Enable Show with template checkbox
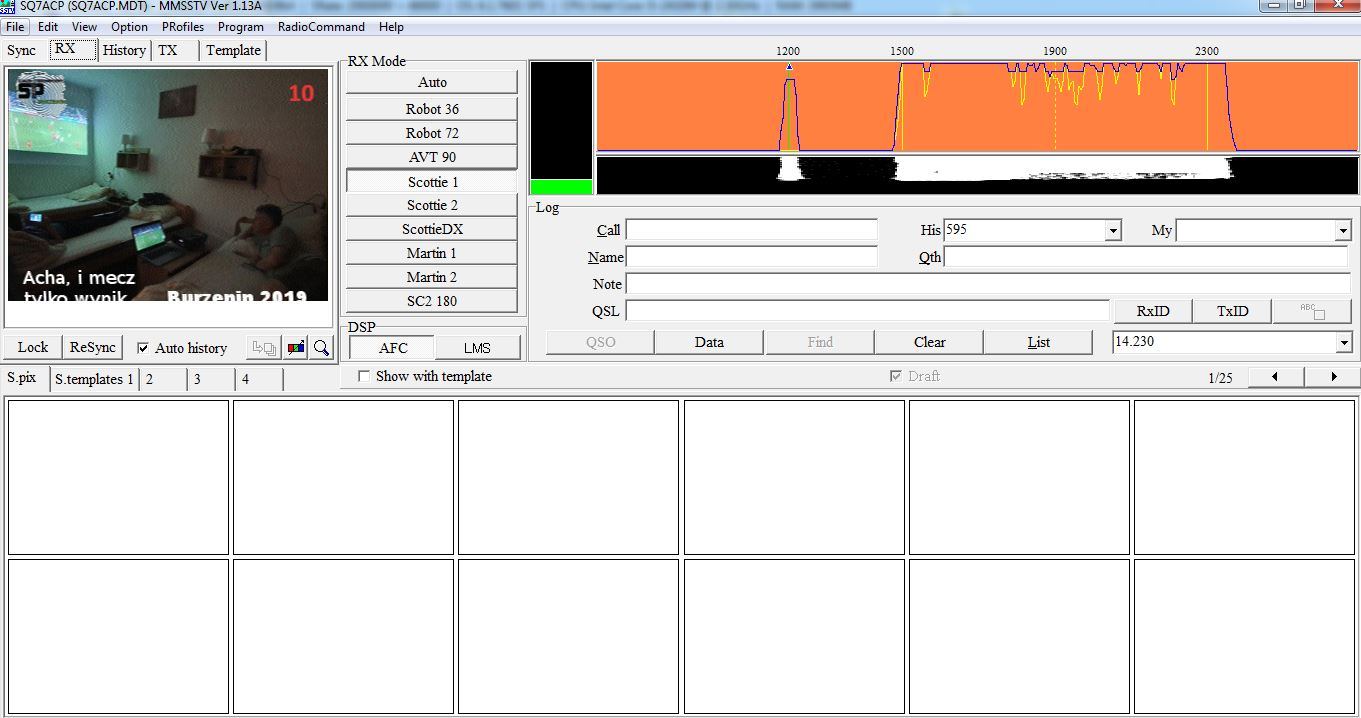 click(x=364, y=376)
